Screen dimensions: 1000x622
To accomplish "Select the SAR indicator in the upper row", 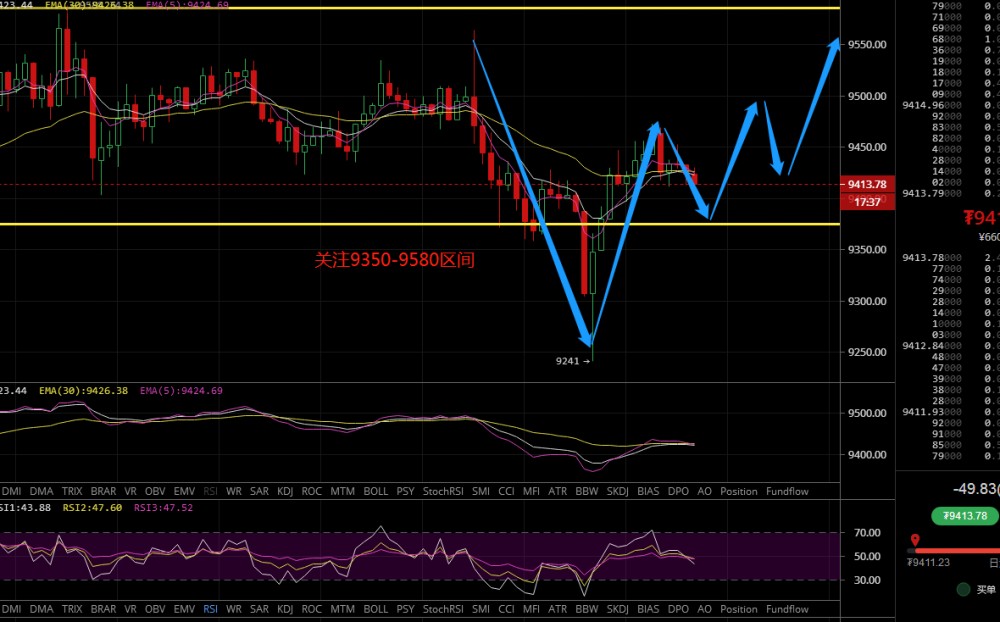I will pos(259,492).
